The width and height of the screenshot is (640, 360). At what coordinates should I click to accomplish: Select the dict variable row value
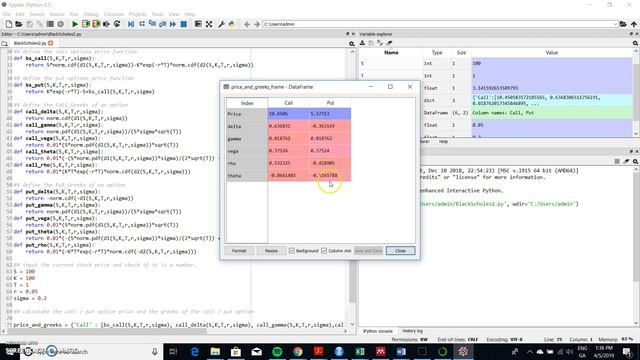point(551,100)
